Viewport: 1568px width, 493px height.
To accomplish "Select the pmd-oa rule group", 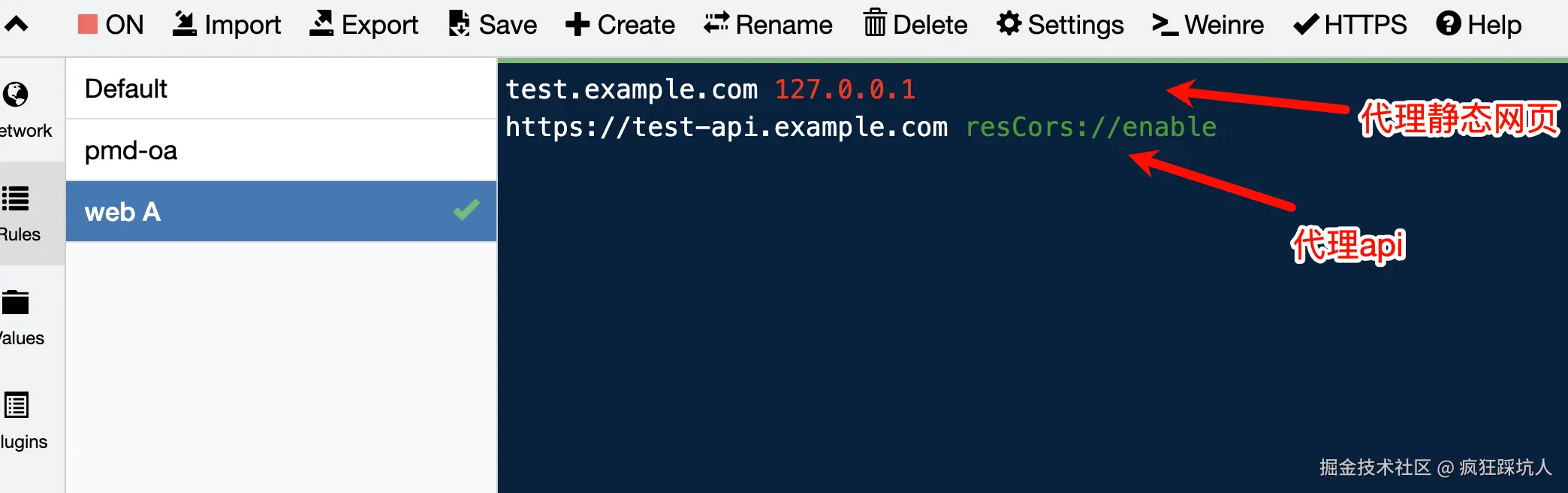I will pos(281,150).
